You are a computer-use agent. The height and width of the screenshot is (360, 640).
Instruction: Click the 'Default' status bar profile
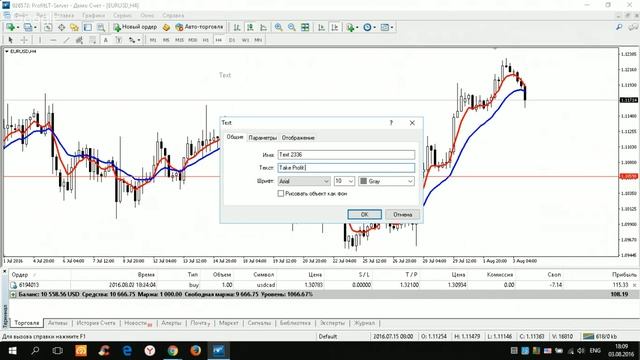pyautogui.click(x=328, y=336)
